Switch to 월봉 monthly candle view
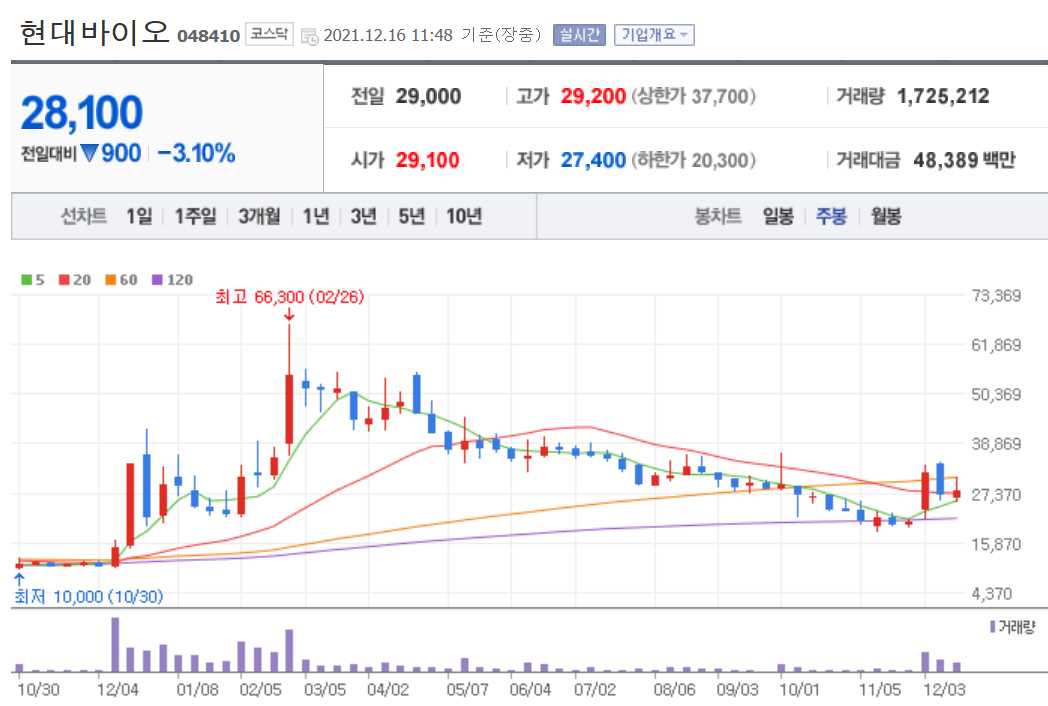Screen dimensions: 1048x706 (x=886, y=215)
